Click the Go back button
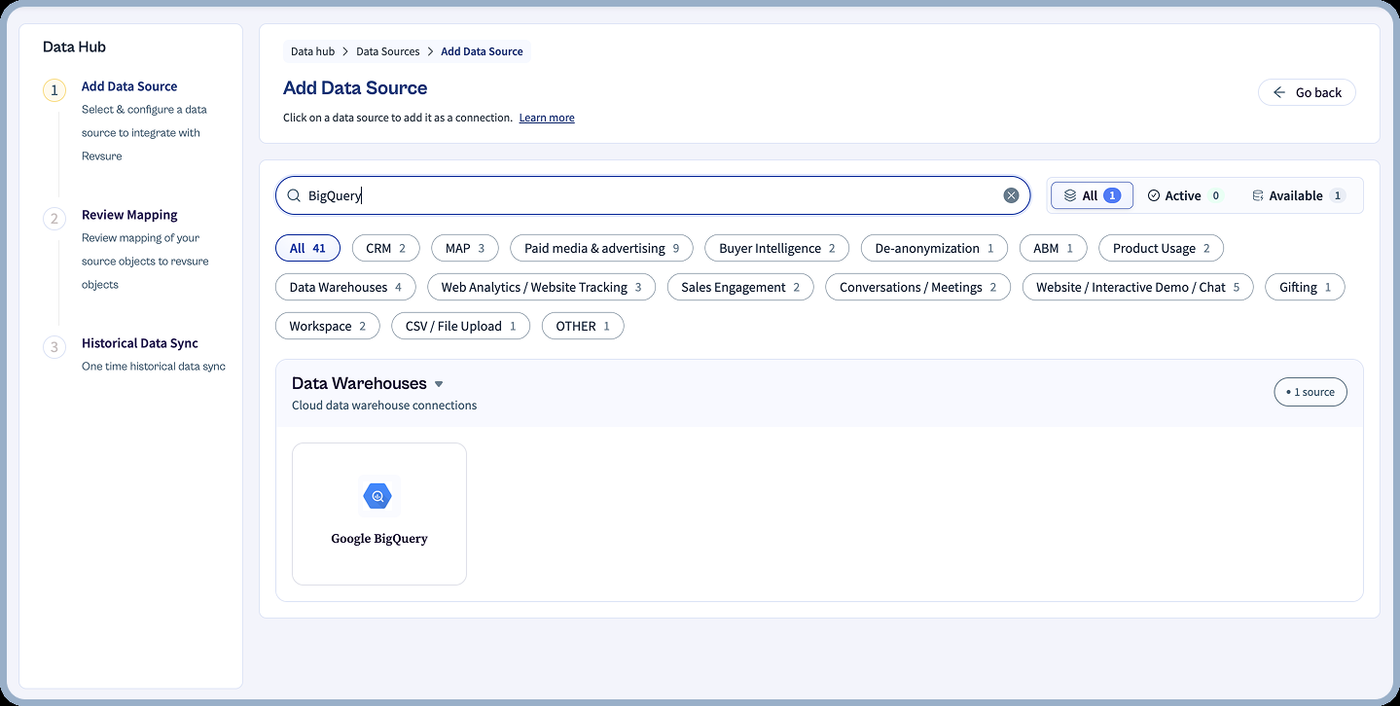 1307,92
